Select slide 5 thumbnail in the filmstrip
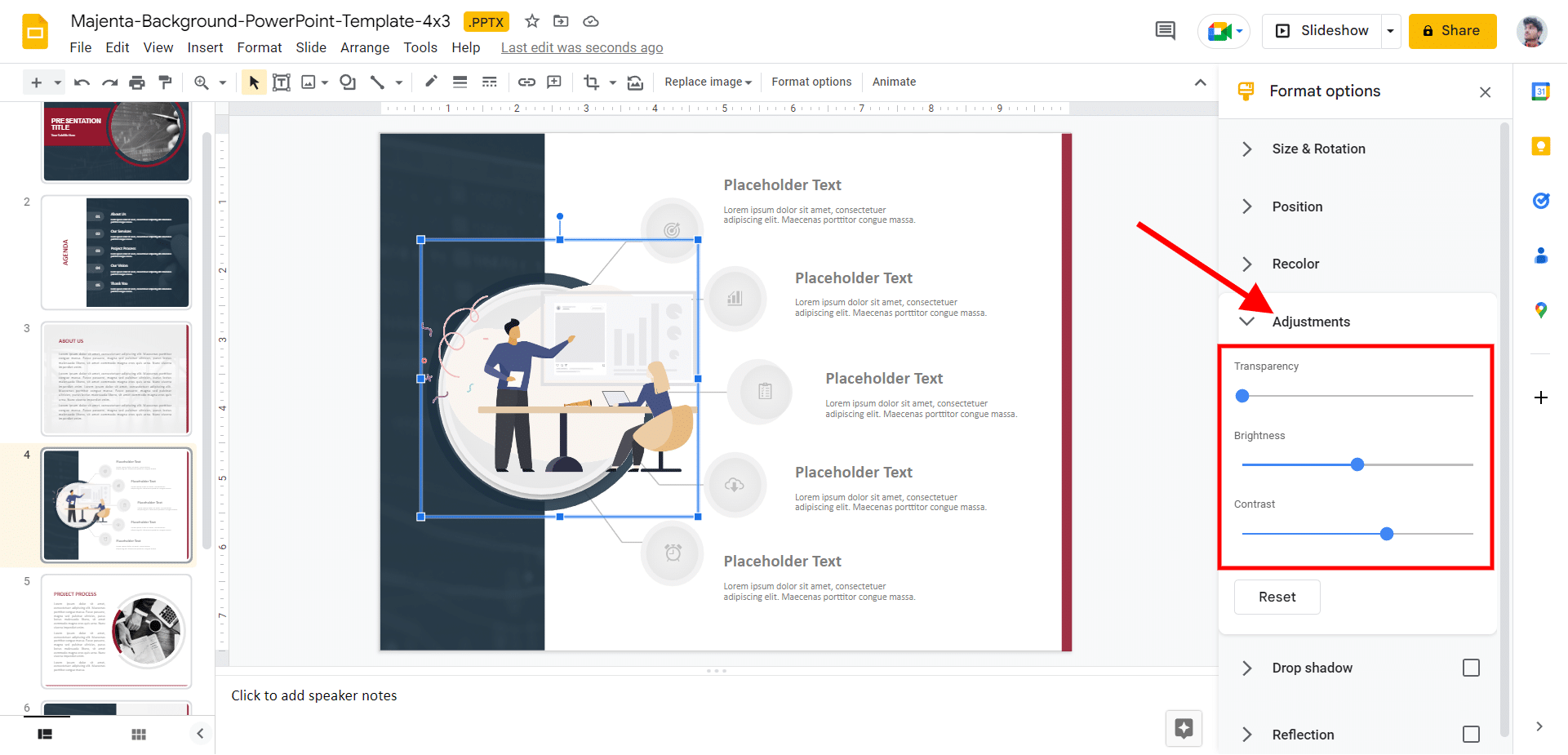 click(x=116, y=631)
